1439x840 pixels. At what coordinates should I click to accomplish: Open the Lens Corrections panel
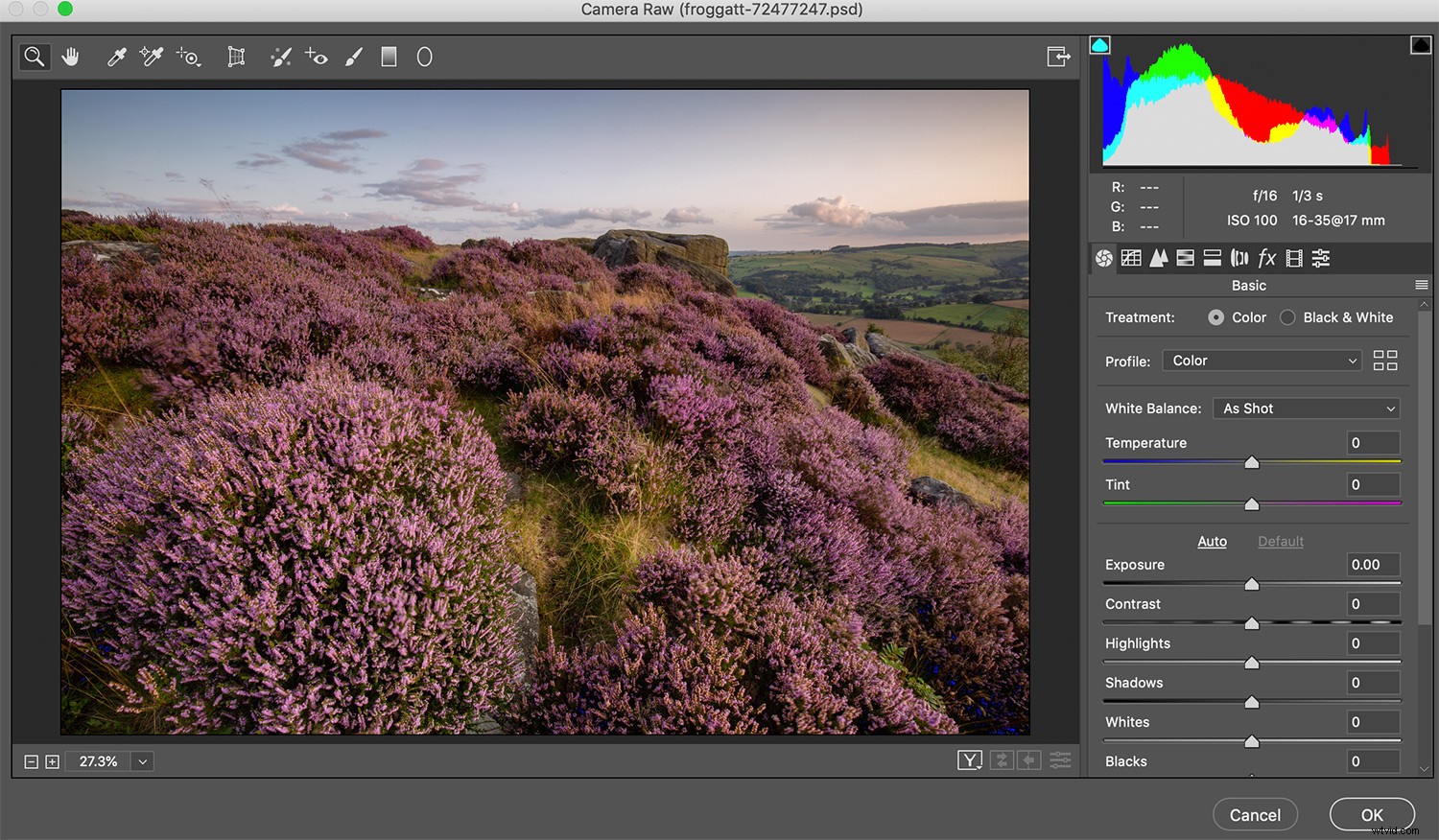pos(1239,258)
